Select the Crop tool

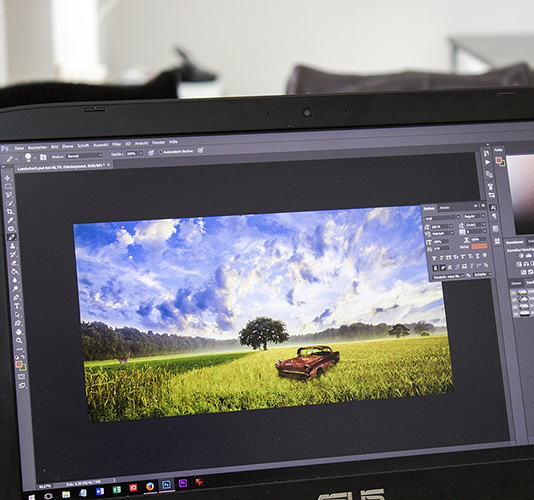coord(10,212)
